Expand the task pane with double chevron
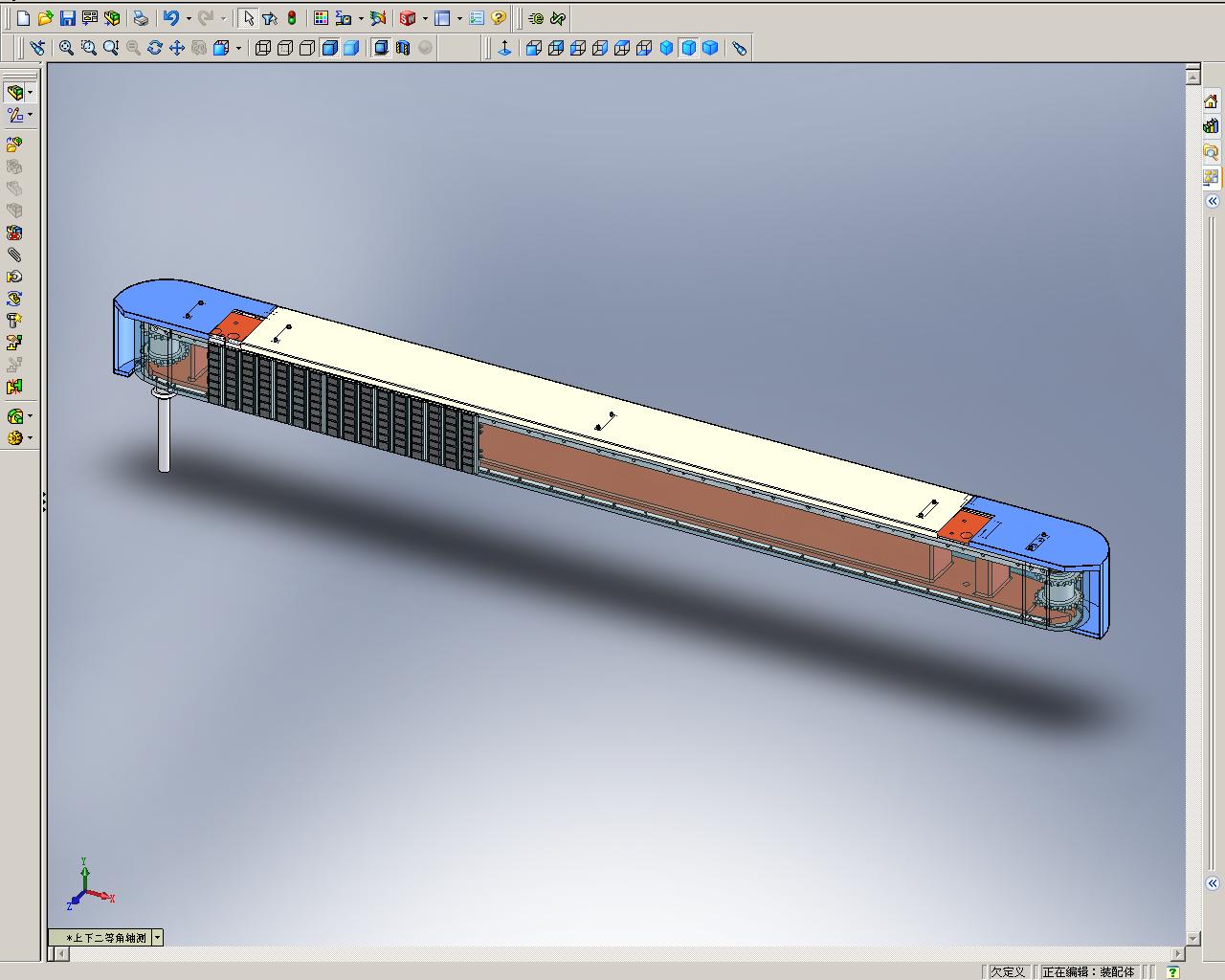Viewport: 1225px width, 980px height. click(x=1213, y=201)
